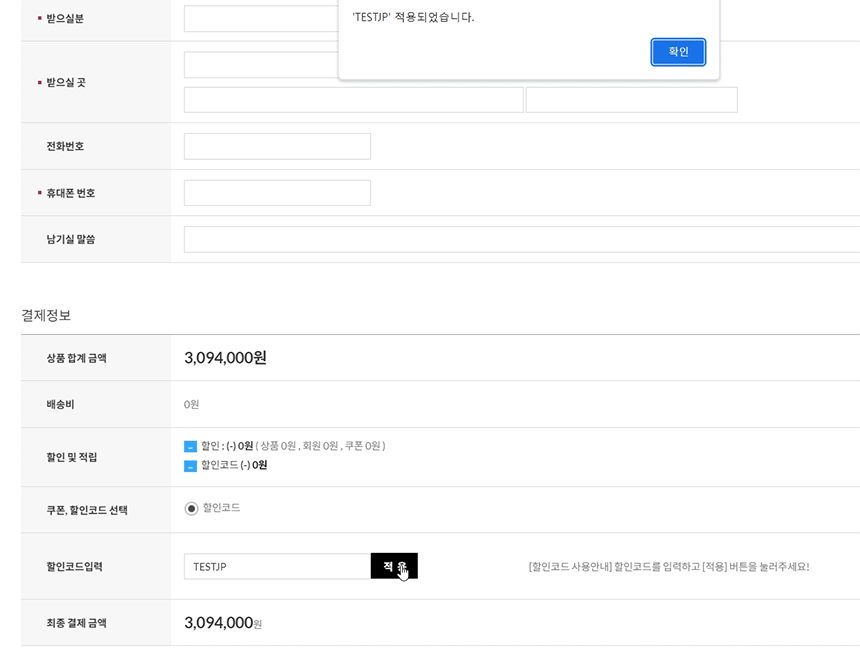Click the 할인코드 사용안내 guidance text

click(x=668, y=567)
